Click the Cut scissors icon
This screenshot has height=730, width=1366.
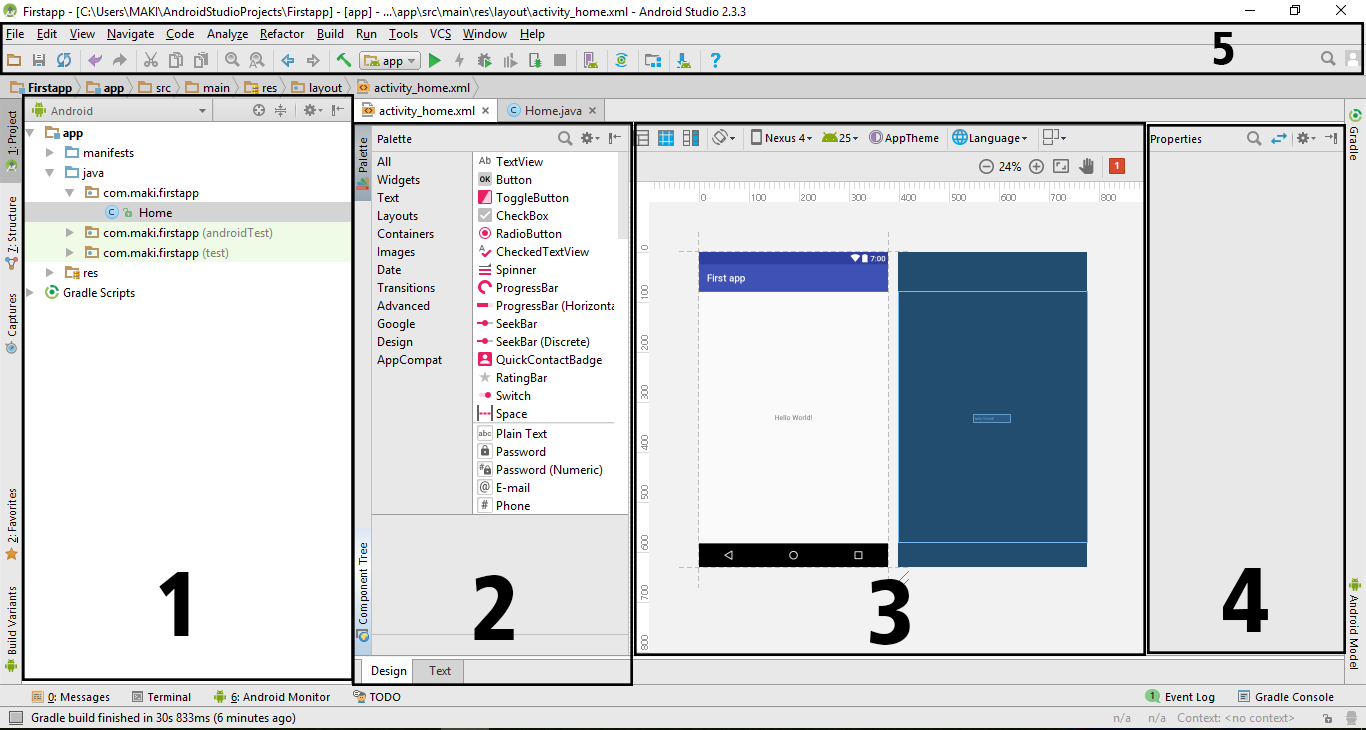151,60
